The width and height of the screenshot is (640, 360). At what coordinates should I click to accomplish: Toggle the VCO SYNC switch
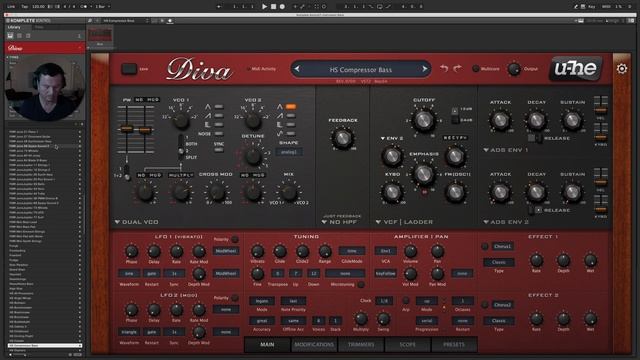[219, 150]
